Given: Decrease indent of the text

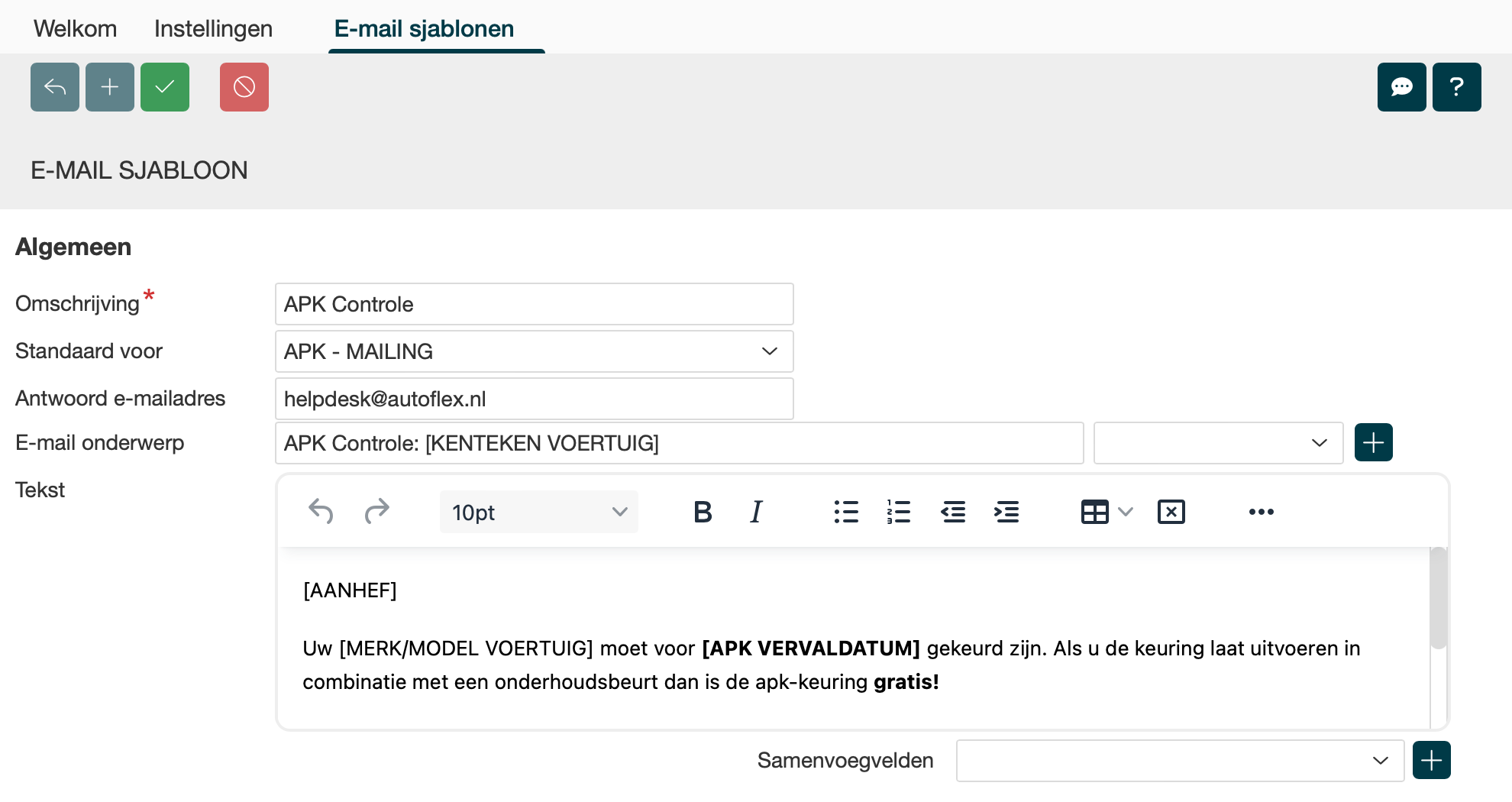Looking at the screenshot, I should 953,512.
